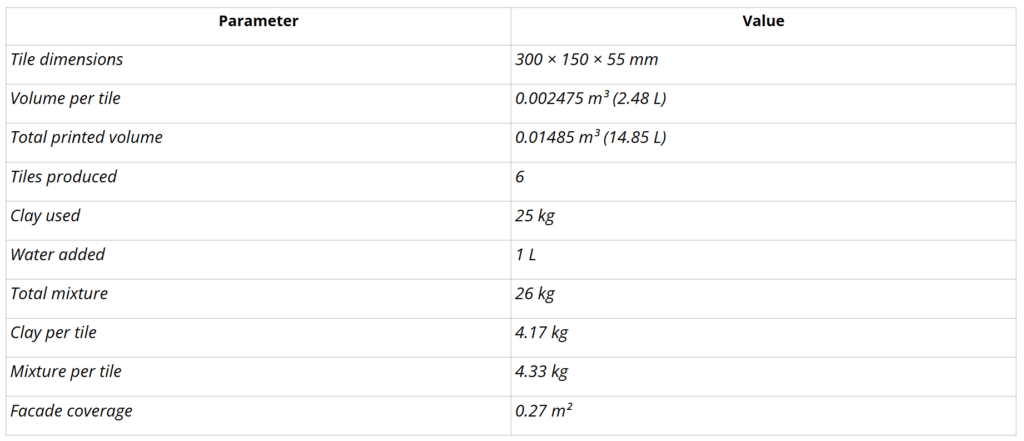Select the Tile dimensions label cell
Screen dimensions: 1024x441
[x=67, y=59]
